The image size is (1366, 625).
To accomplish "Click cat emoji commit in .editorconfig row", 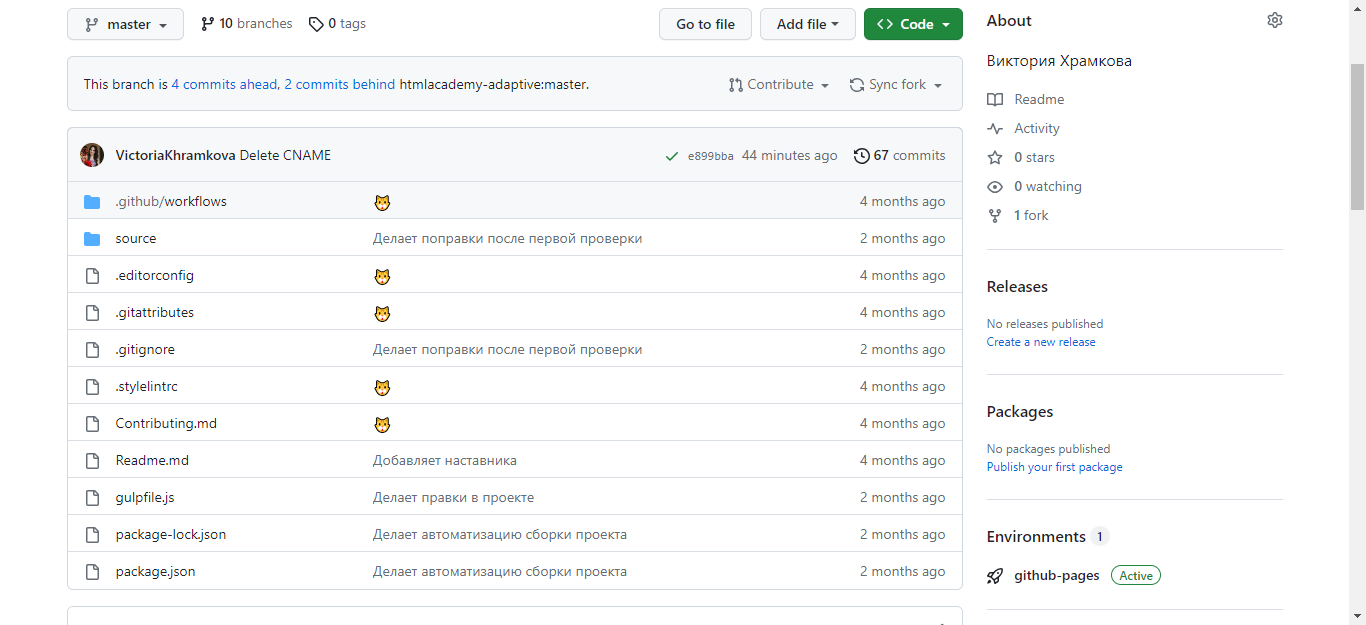I will 382,276.
